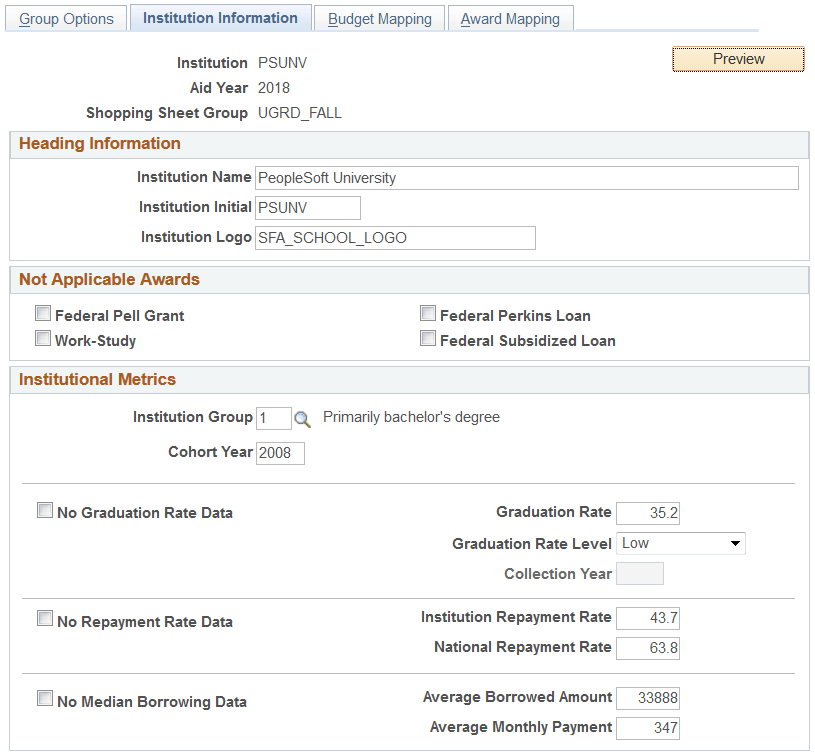
Task: Select the Institution Name text field
Action: click(x=527, y=178)
